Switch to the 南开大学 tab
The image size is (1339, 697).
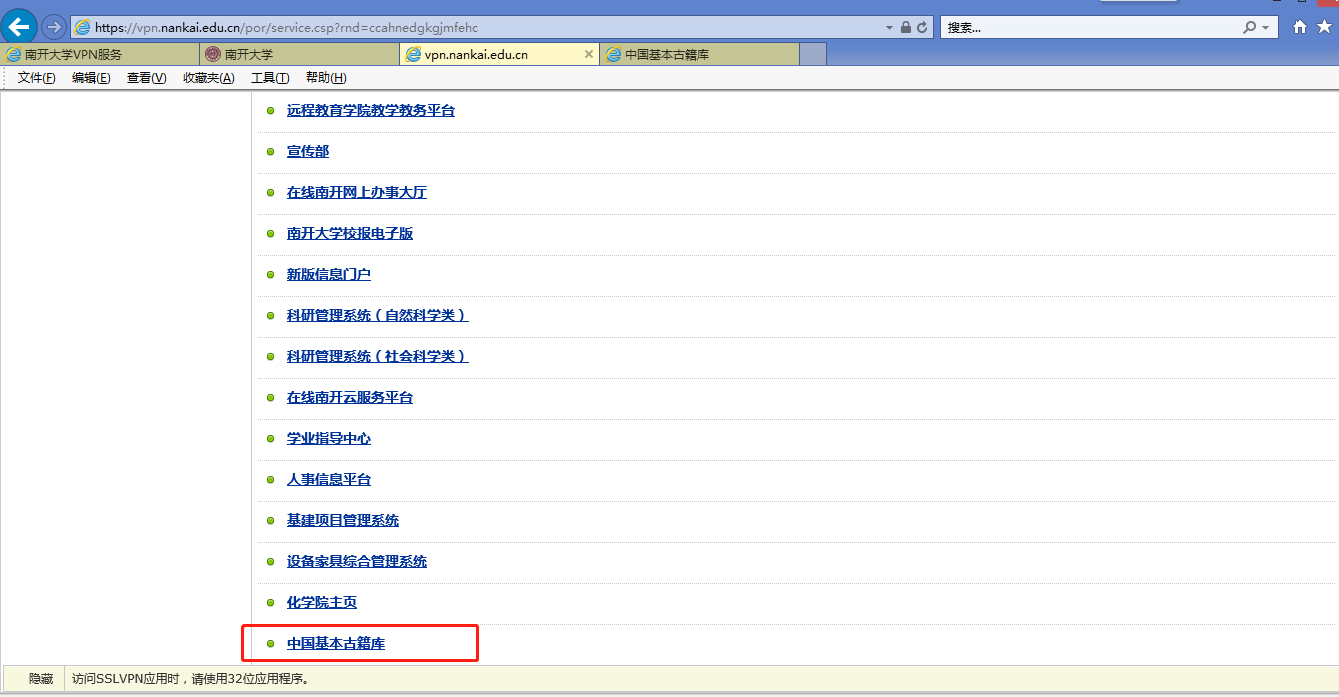click(300, 55)
